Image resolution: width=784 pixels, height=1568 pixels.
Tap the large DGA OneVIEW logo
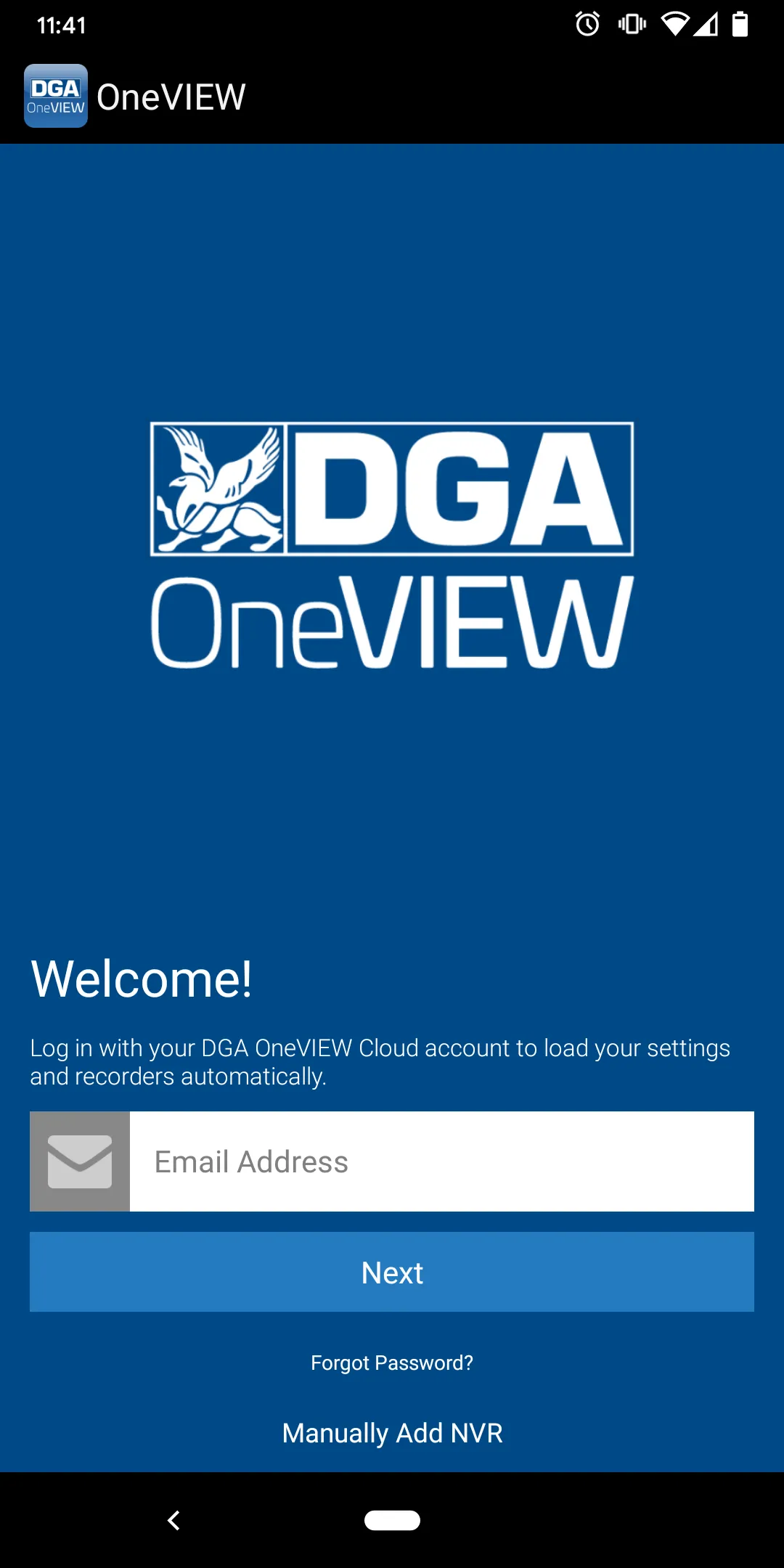click(392, 545)
